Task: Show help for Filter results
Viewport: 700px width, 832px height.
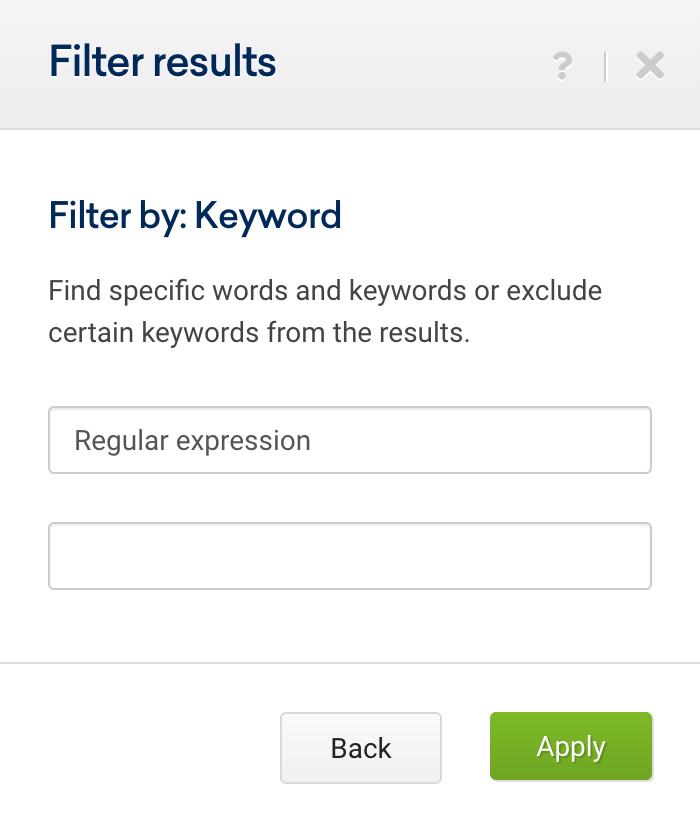Action: point(562,66)
